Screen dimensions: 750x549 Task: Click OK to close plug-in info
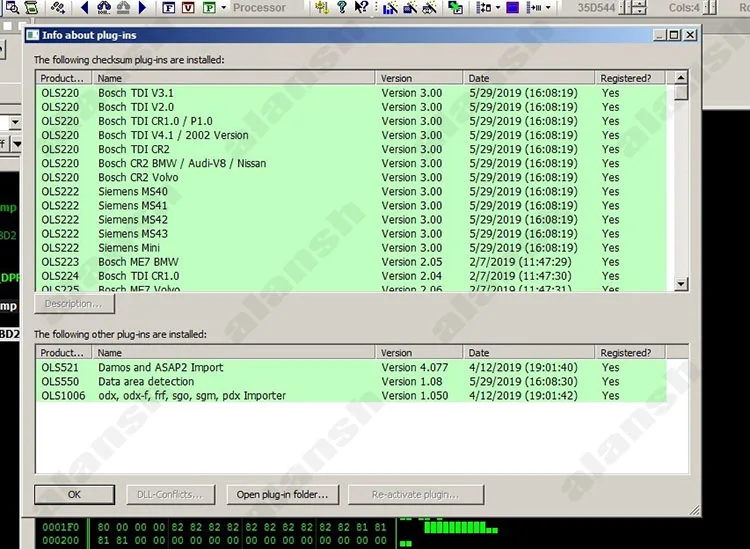tap(74, 494)
